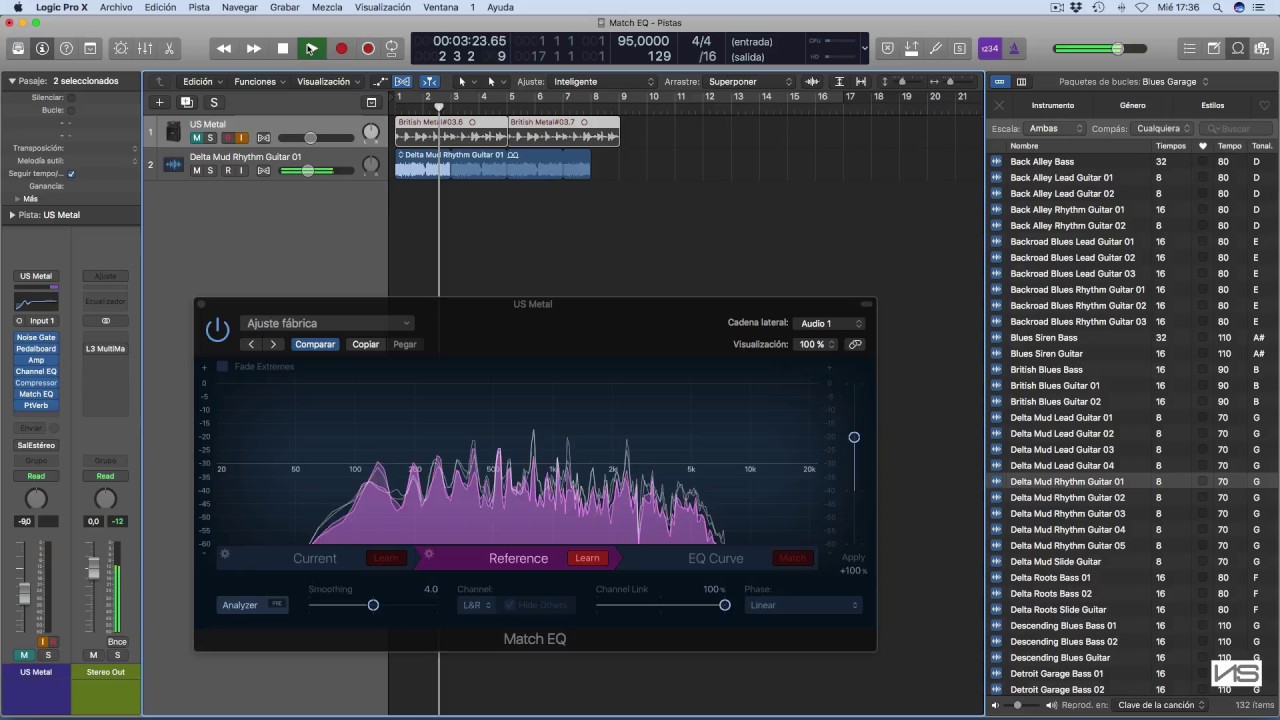Stop playback with the Stop button

click(x=283, y=48)
